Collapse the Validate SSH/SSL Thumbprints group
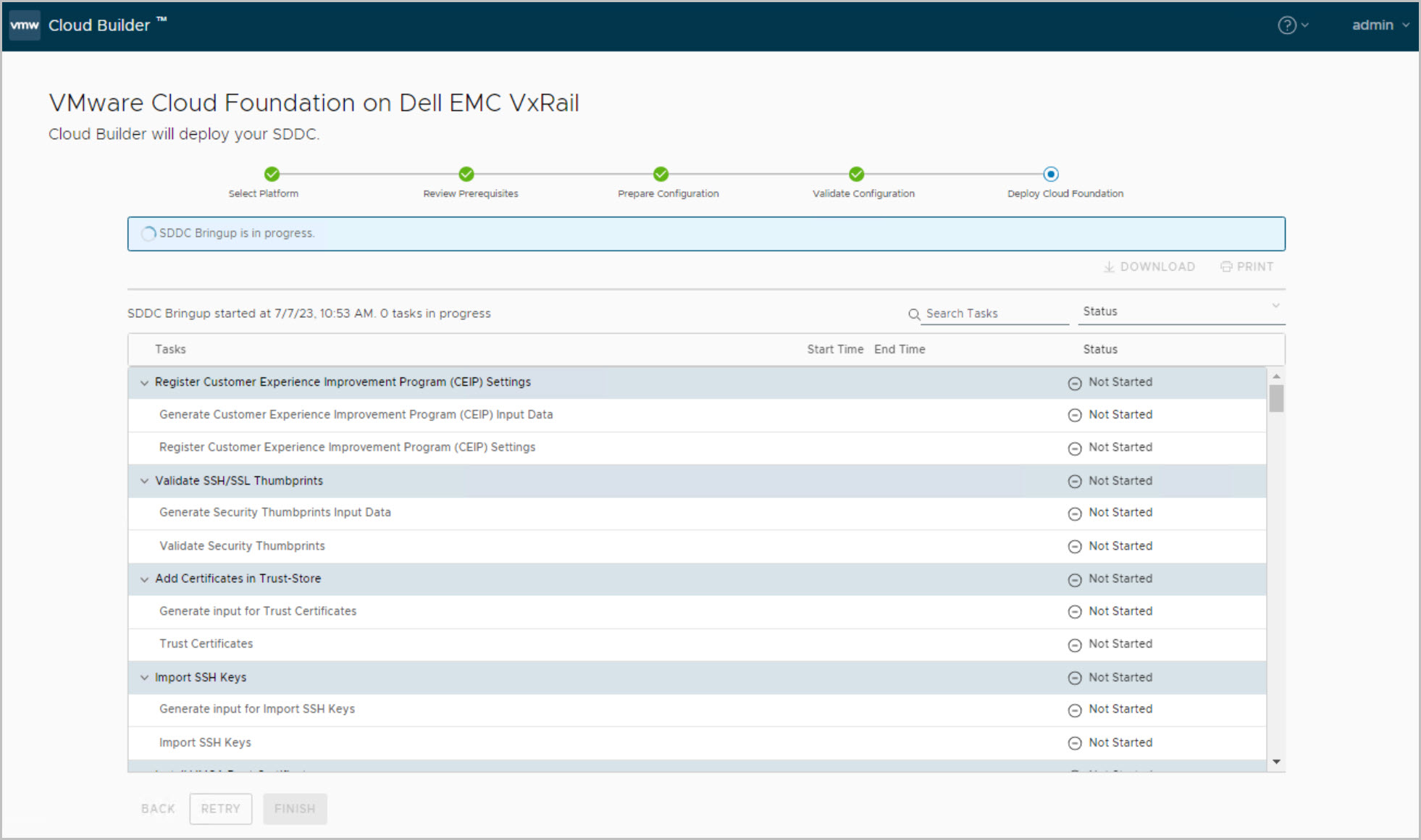The height and width of the screenshot is (840, 1421). coord(144,482)
